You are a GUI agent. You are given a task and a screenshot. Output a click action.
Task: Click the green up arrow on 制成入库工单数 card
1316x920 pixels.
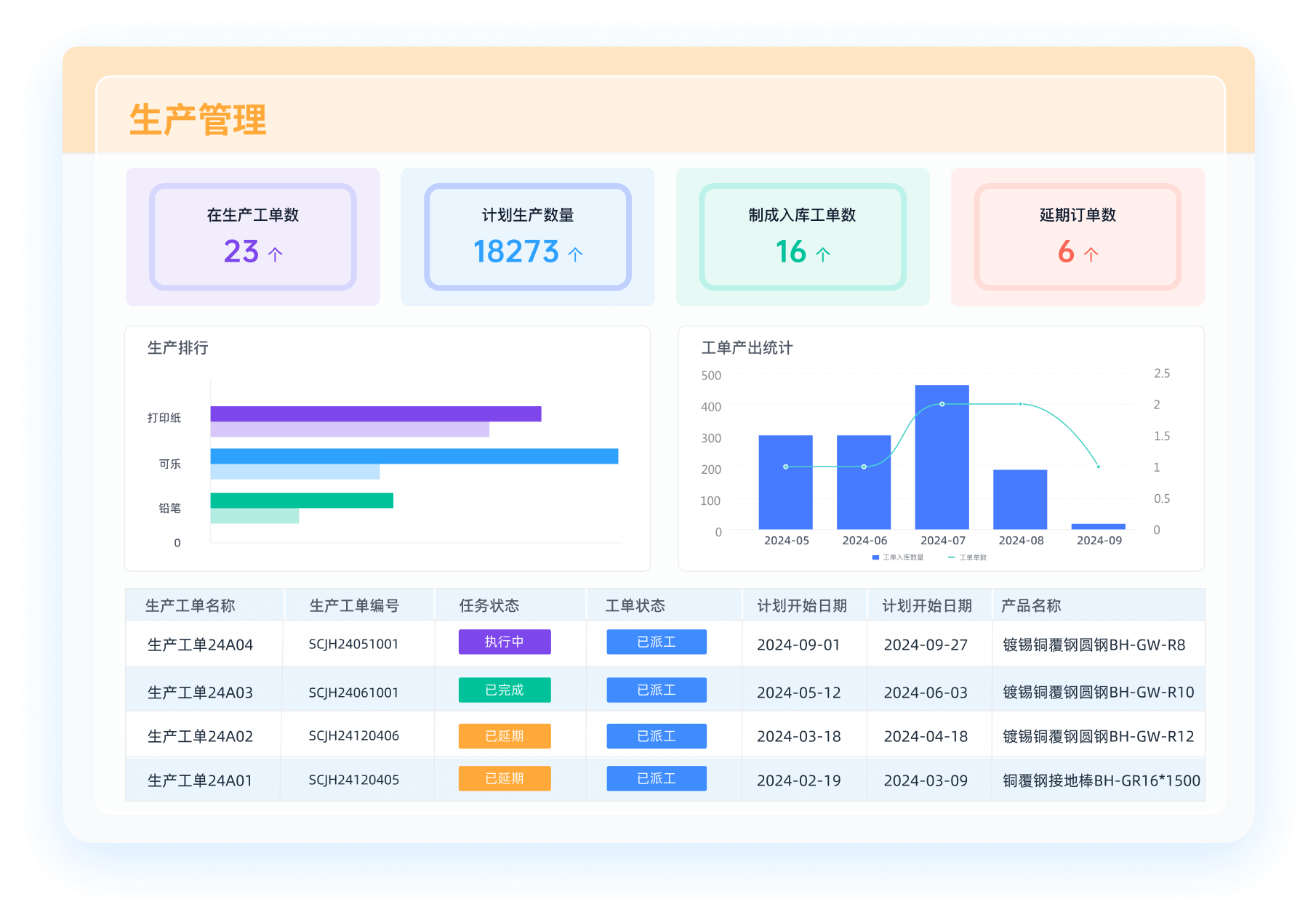[x=823, y=252]
